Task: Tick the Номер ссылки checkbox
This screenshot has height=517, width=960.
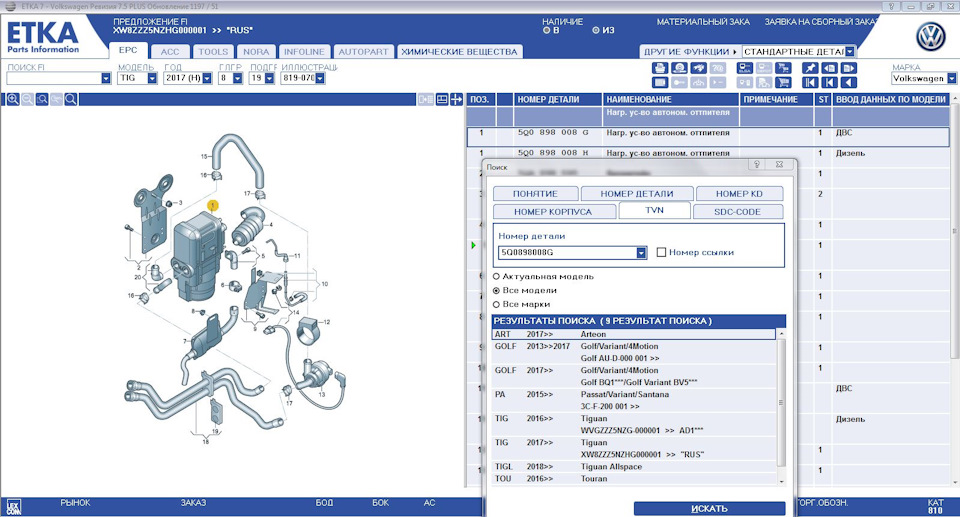Action: pyautogui.click(x=661, y=252)
